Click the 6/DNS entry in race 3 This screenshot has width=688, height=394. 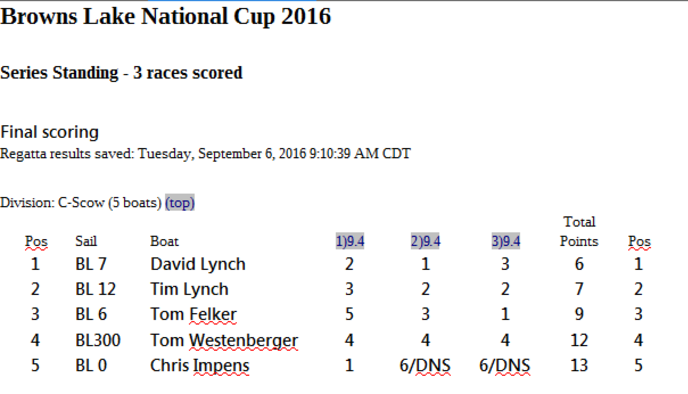(x=505, y=365)
